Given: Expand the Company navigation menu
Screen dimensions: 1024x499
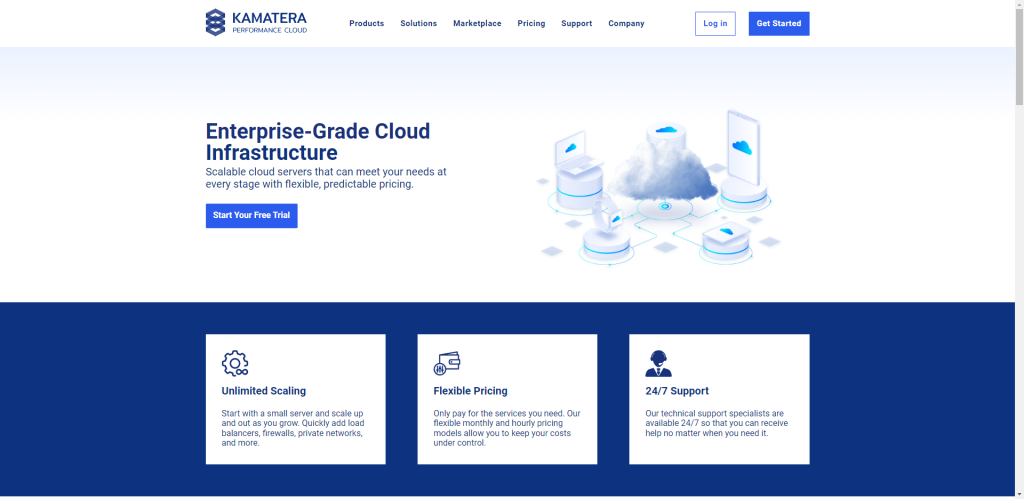Looking at the screenshot, I should (x=626, y=23).
